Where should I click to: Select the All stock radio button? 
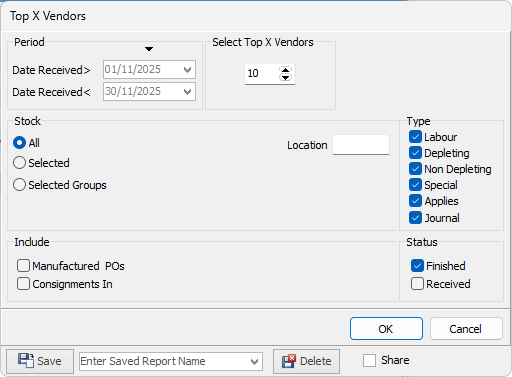coord(19,143)
